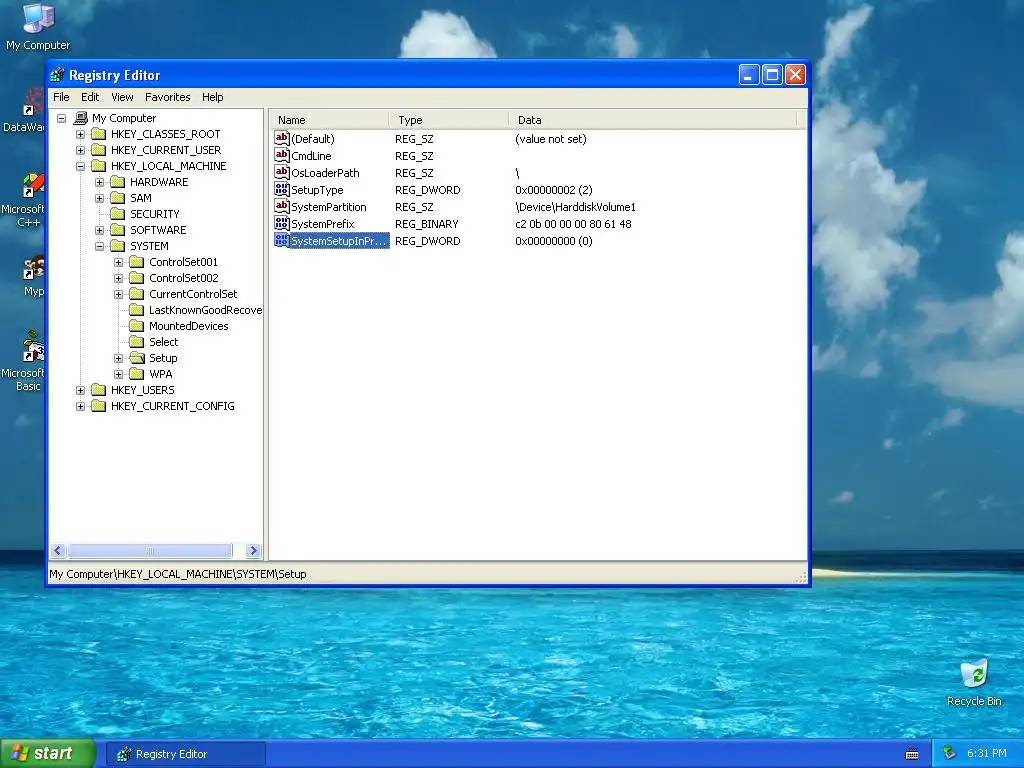Viewport: 1024px width, 768px height.
Task: Collapse the HKEY_LOCAL_MACHINE node
Action: pos(80,166)
